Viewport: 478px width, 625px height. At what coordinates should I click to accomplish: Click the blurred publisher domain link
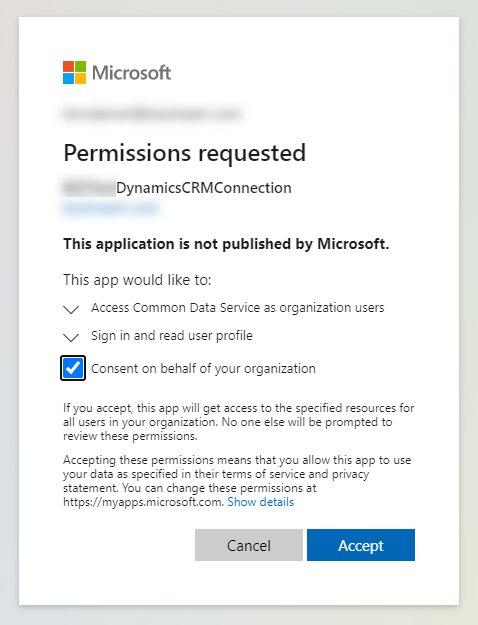coord(111,208)
